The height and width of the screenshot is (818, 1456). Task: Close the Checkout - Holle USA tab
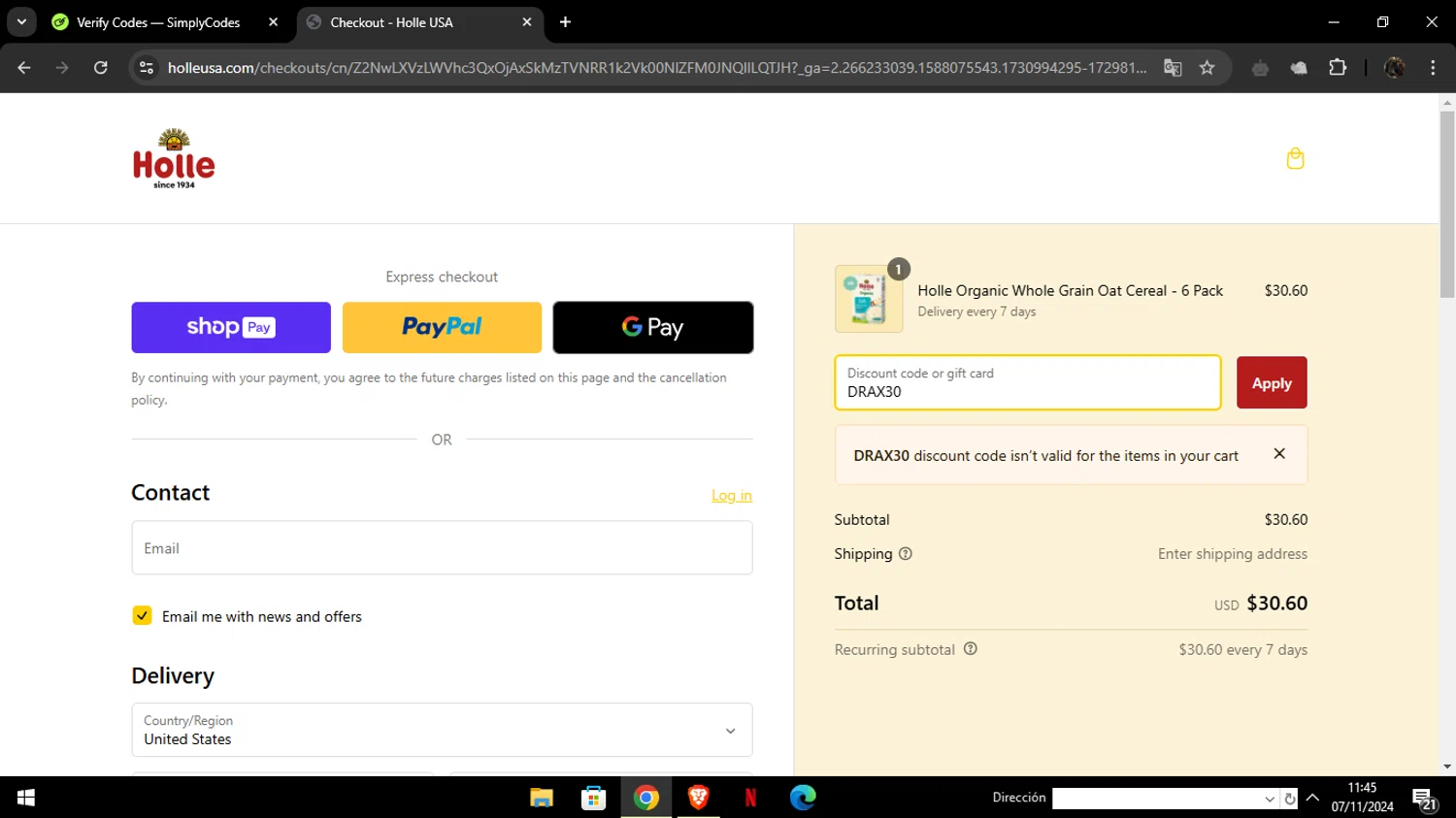click(527, 21)
